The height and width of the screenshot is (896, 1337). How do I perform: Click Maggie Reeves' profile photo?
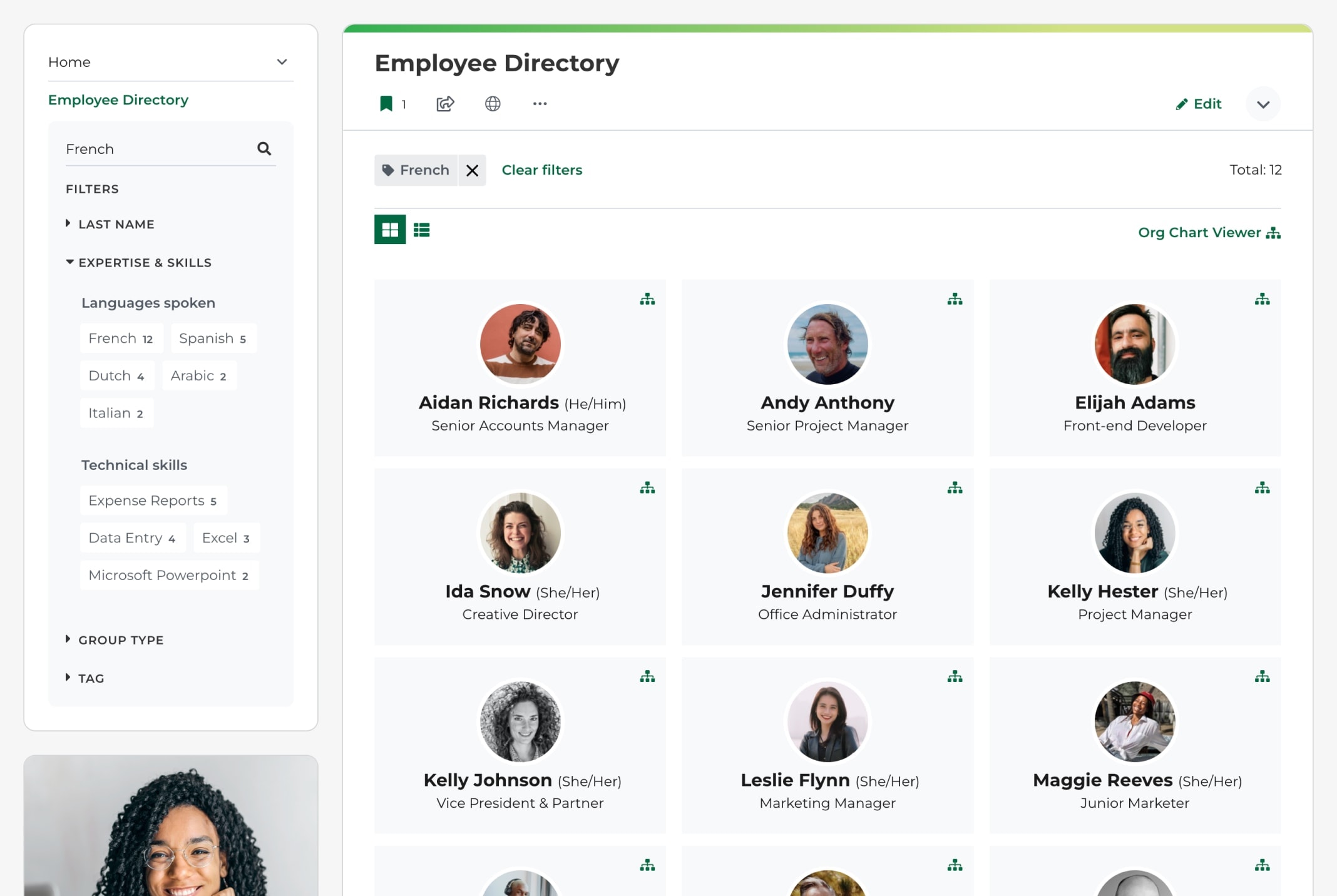point(1135,721)
